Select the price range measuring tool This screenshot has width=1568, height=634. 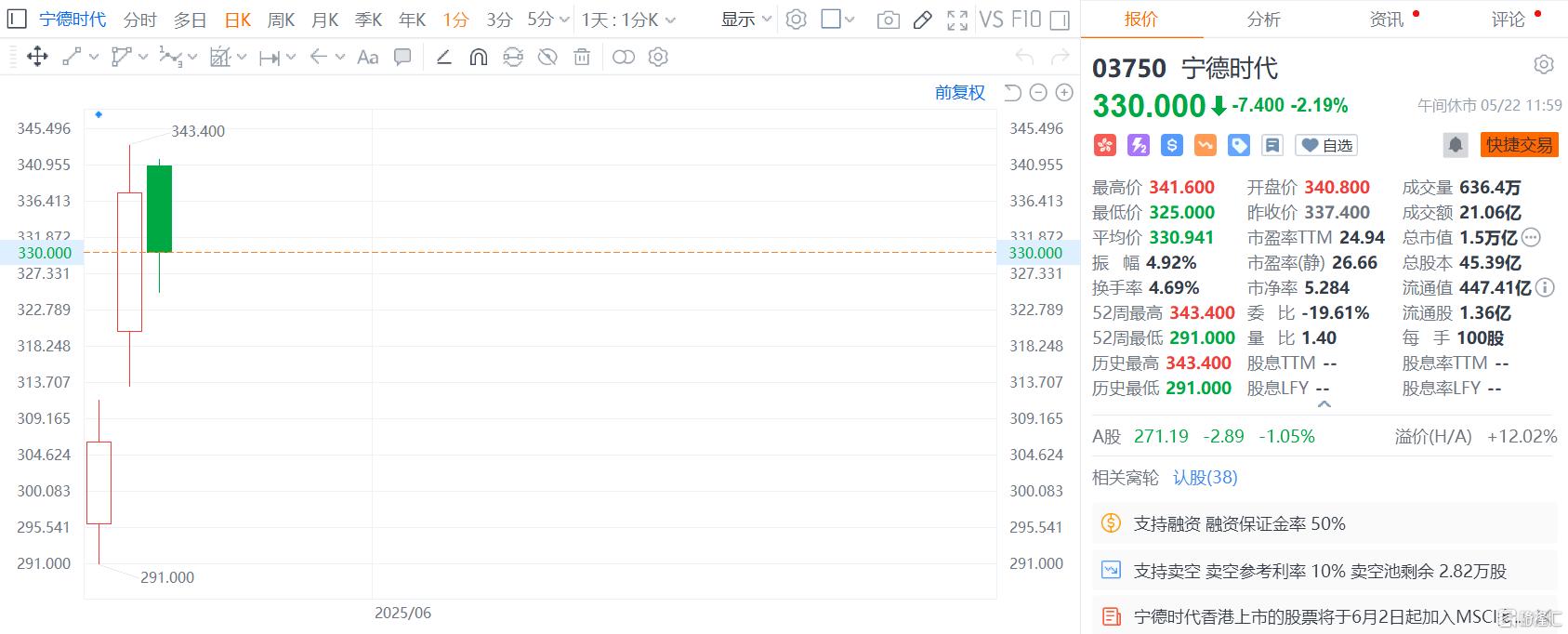[270, 58]
